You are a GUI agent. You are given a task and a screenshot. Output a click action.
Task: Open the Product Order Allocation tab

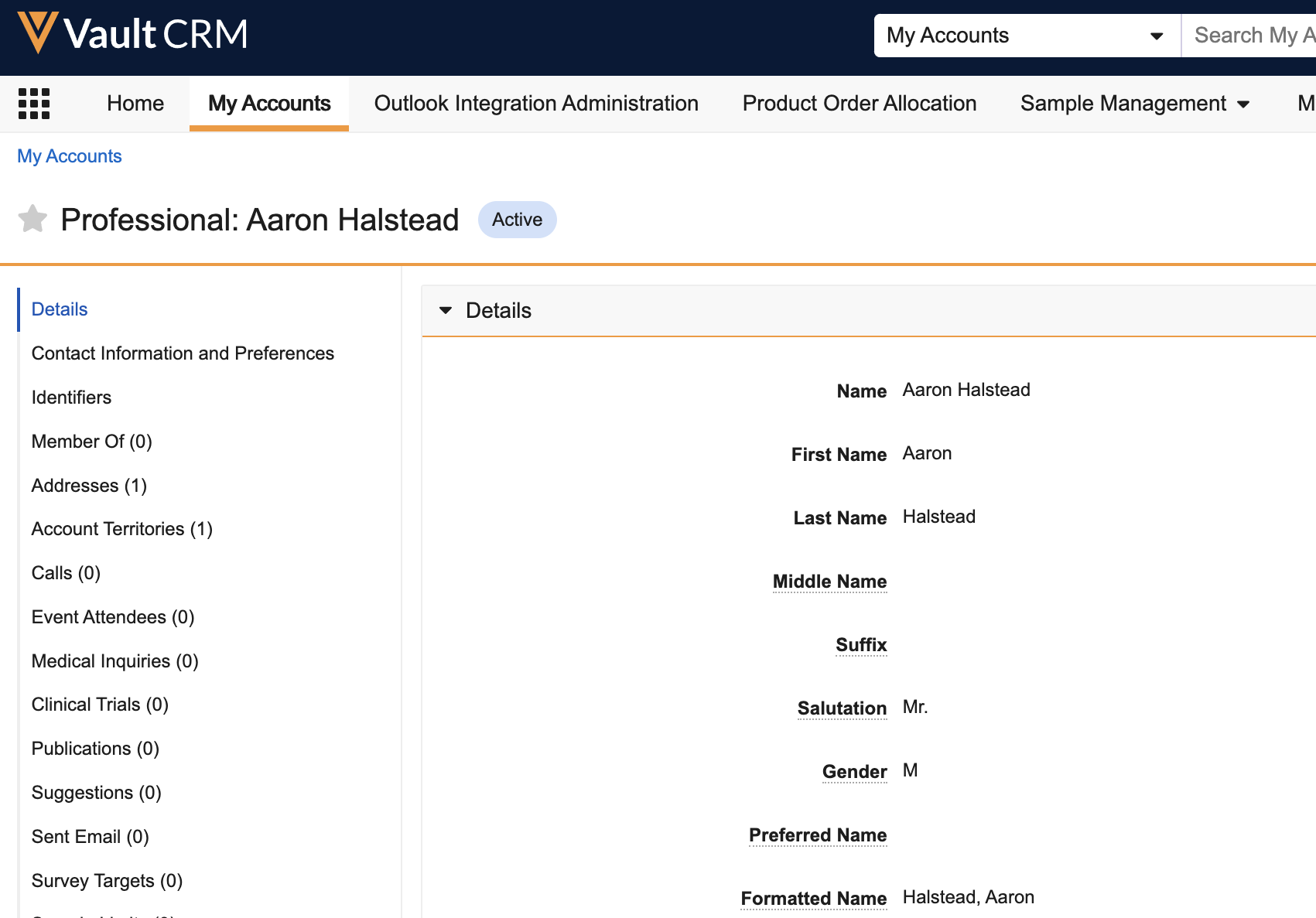tap(859, 104)
